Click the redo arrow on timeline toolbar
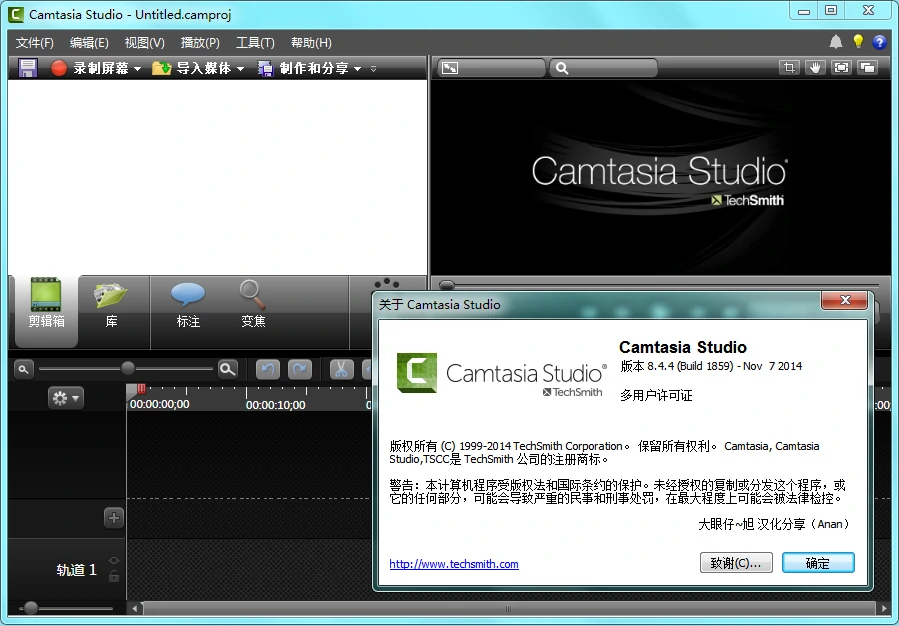This screenshot has width=899, height=626. click(x=299, y=369)
